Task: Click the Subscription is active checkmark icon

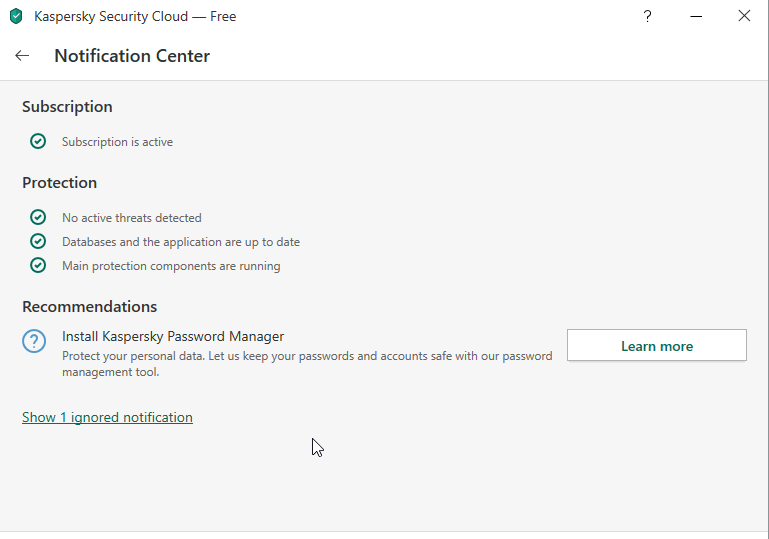Action: coord(38,142)
